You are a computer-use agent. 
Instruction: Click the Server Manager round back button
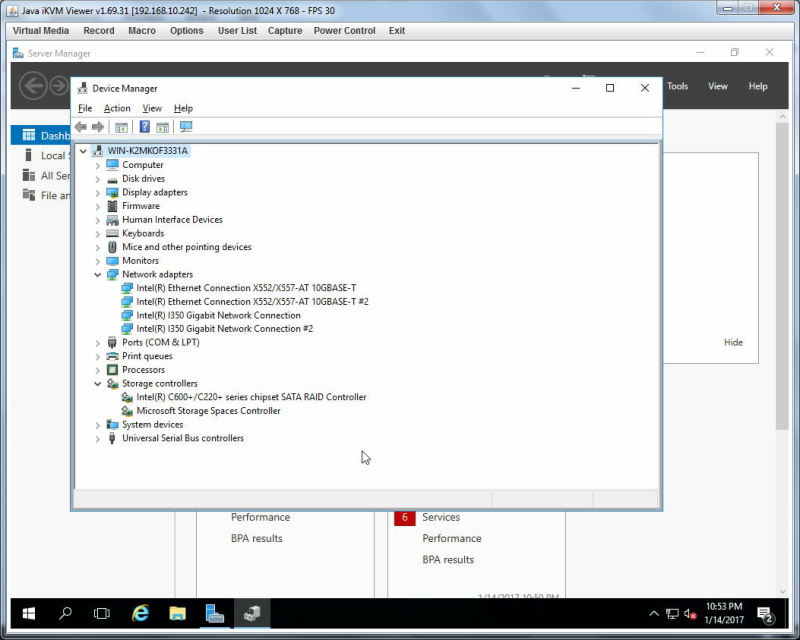(x=34, y=86)
